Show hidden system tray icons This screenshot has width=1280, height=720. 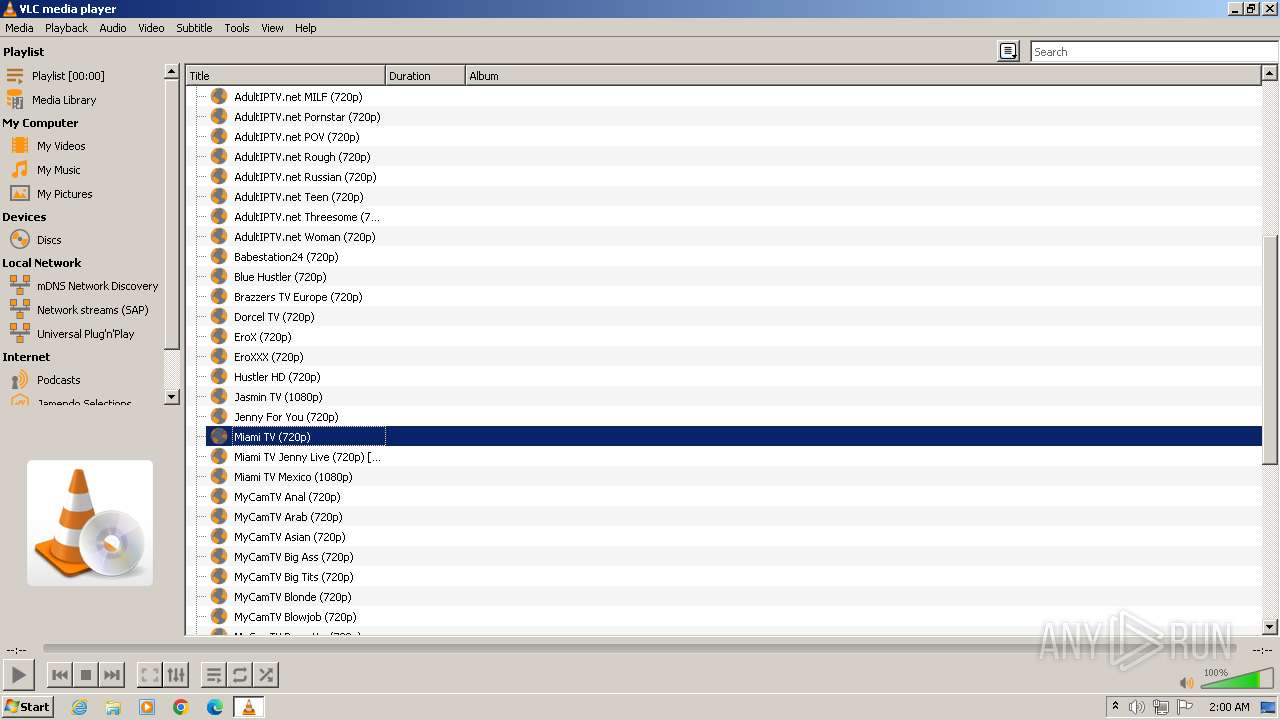coord(1115,707)
